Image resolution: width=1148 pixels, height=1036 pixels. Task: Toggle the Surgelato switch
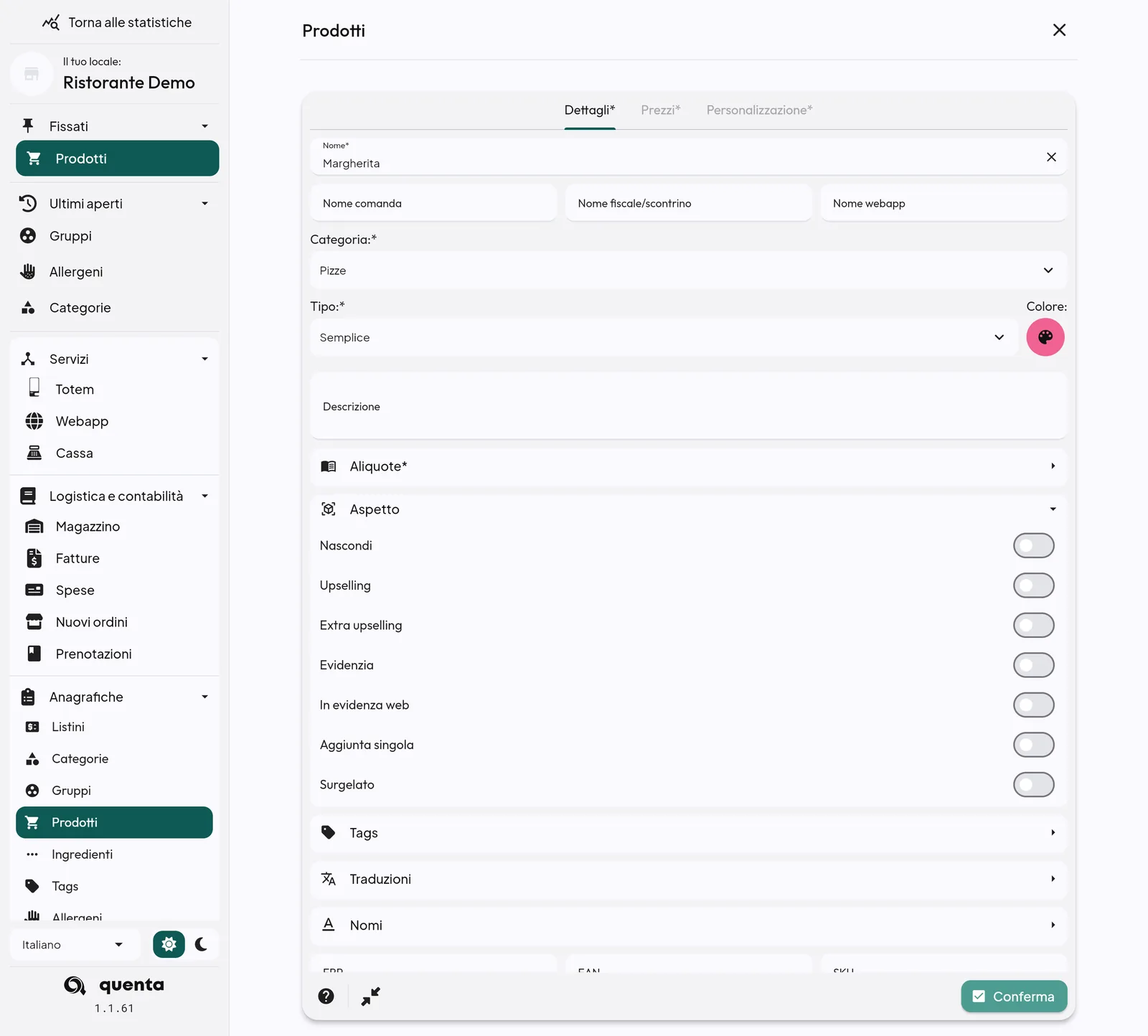(1033, 784)
